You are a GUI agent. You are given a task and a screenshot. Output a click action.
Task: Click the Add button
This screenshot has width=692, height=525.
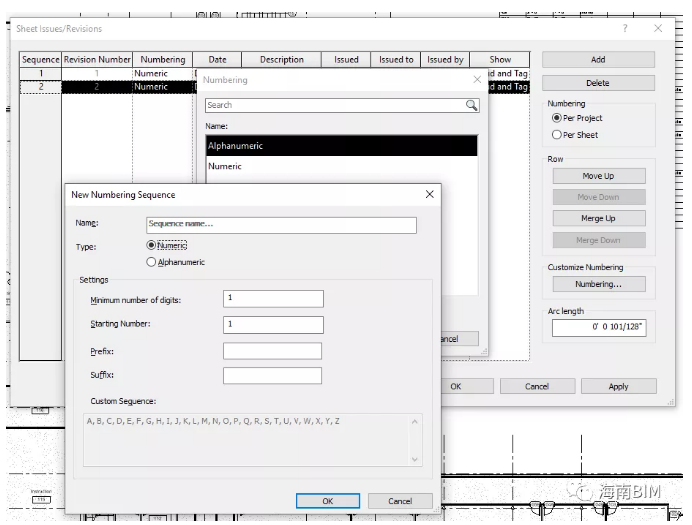point(598,60)
